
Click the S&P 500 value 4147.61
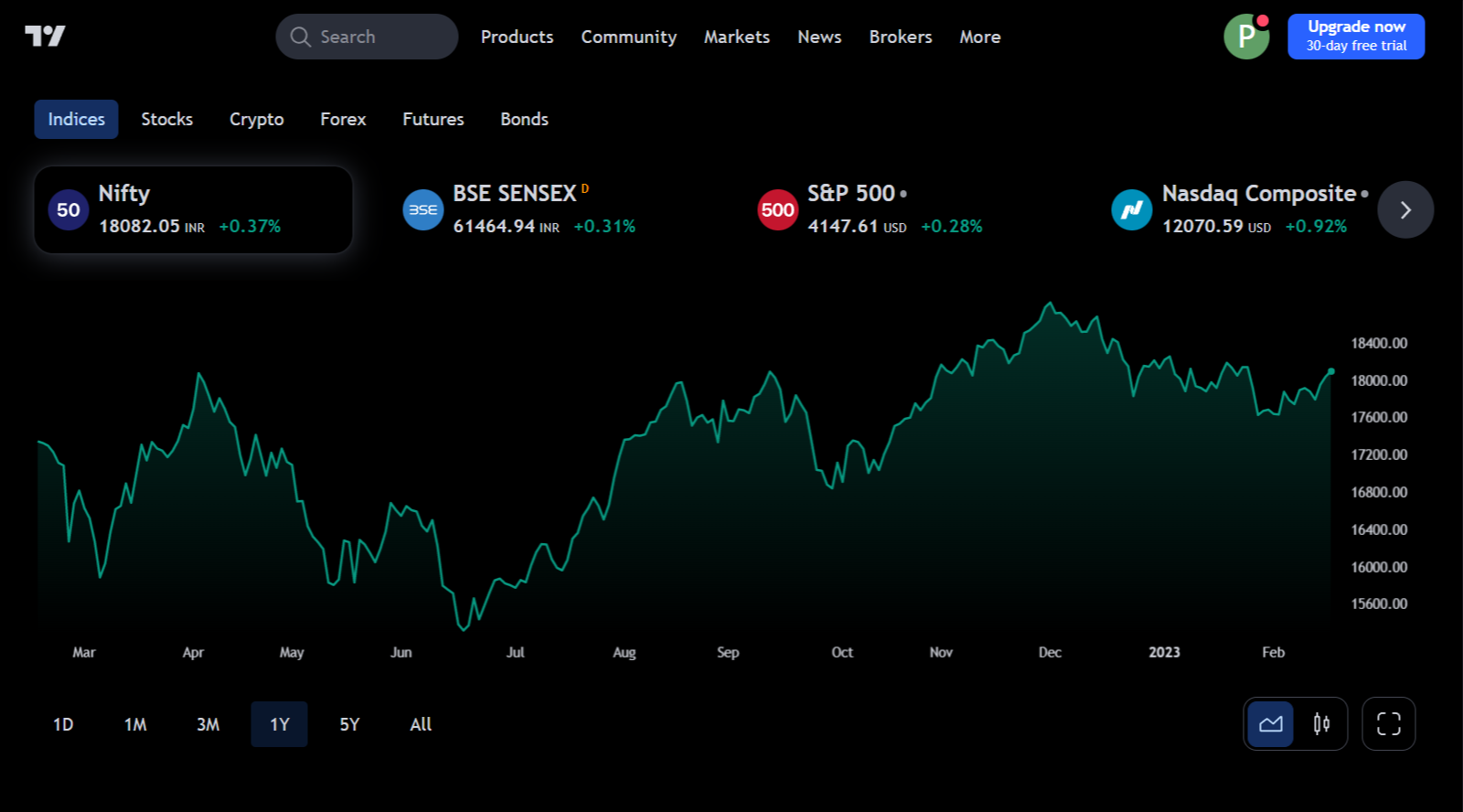pos(843,226)
